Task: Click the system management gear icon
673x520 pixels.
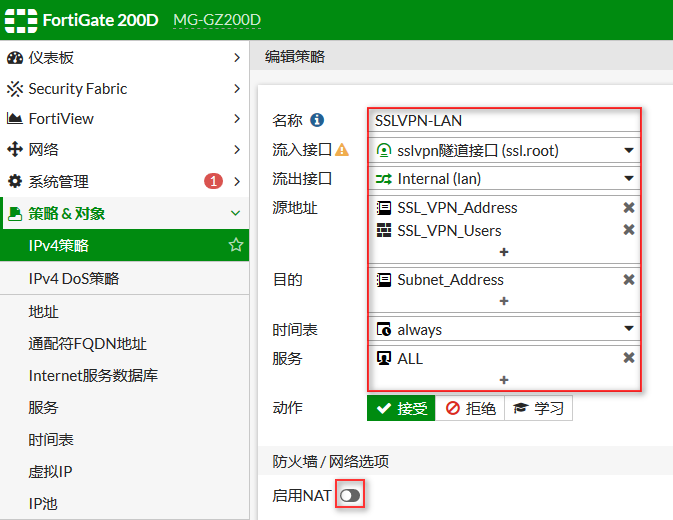Action: pos(15,181)
